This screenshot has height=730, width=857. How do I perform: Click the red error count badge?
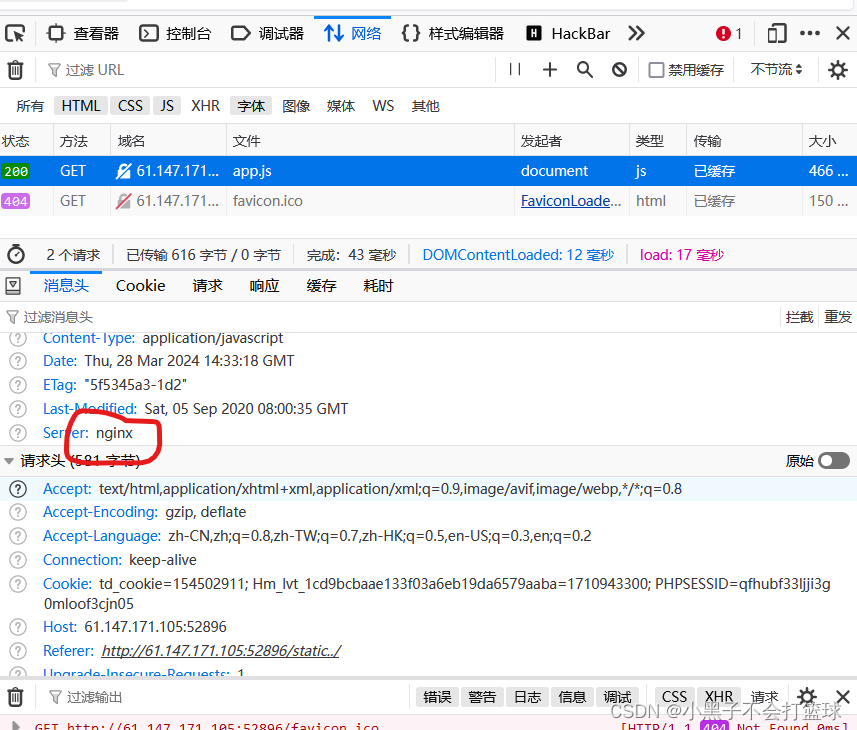pos(722,33)
